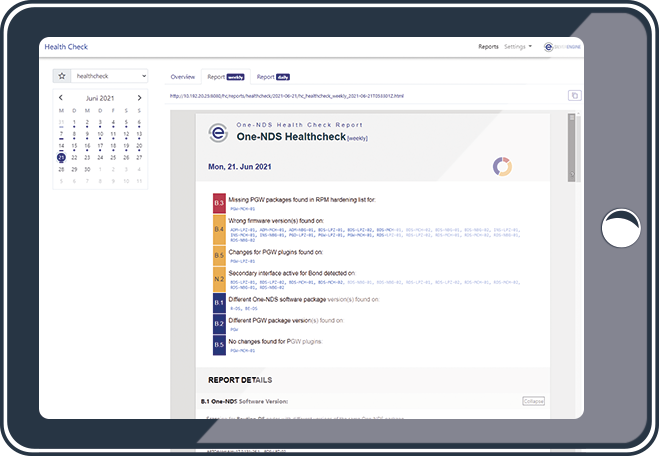Click the DevEngine logo in header
The image size is (660, 456).
tap(562, 47)
